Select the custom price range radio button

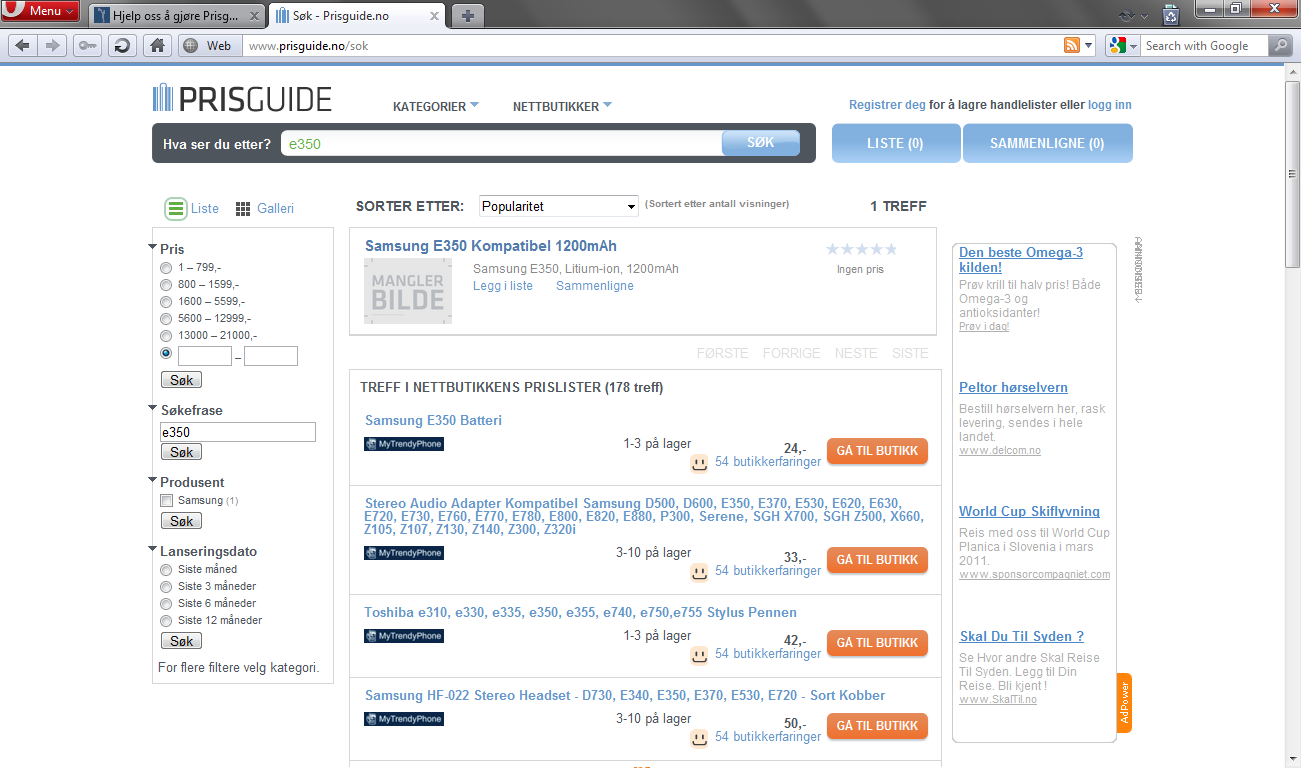click(166, 354)
